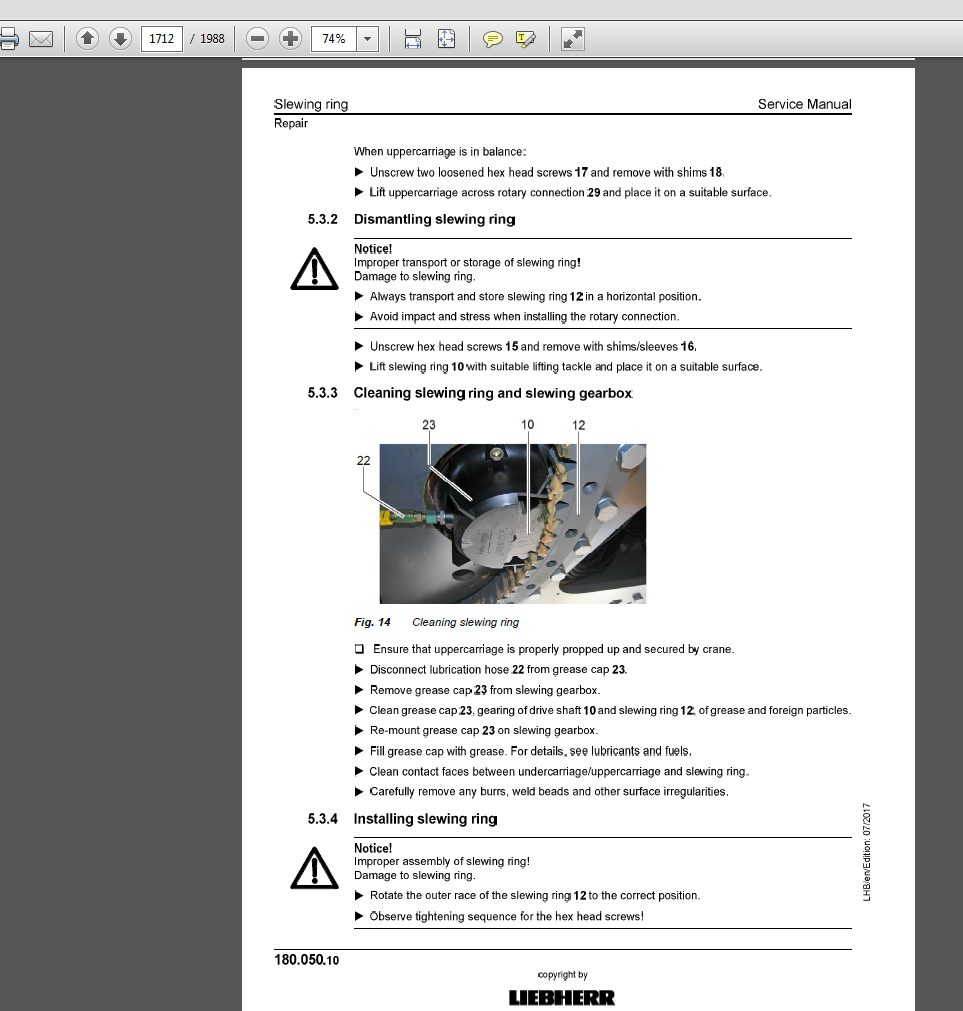Click the vertical edition text 'LHB/en/Edition: 07/2017'
This screenshot has width=963, height=1011.
(867, 852)
